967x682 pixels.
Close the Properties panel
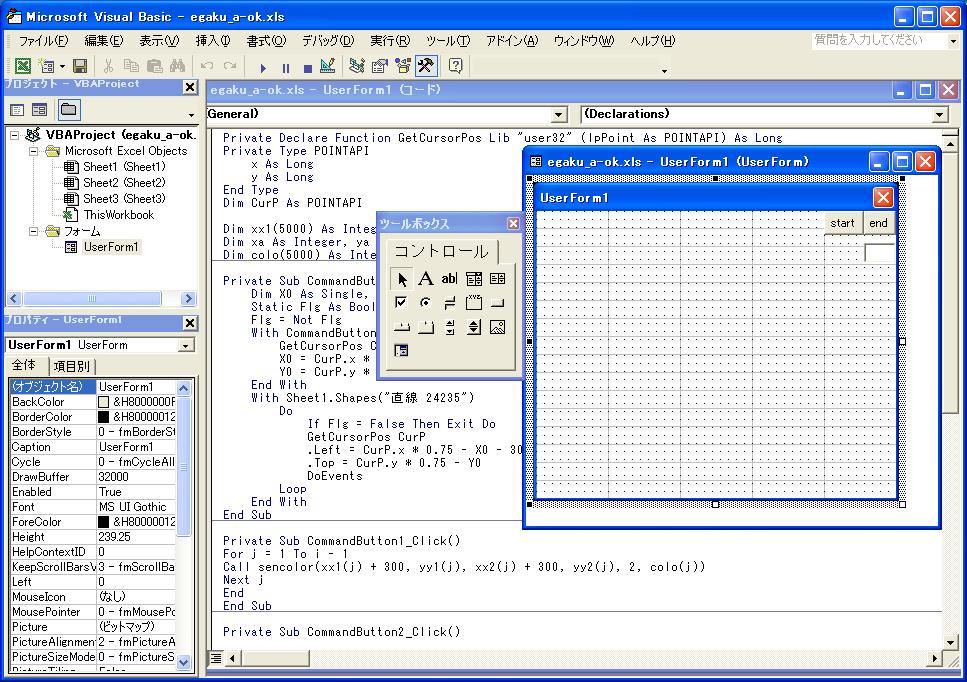click(x=190, y=323)
